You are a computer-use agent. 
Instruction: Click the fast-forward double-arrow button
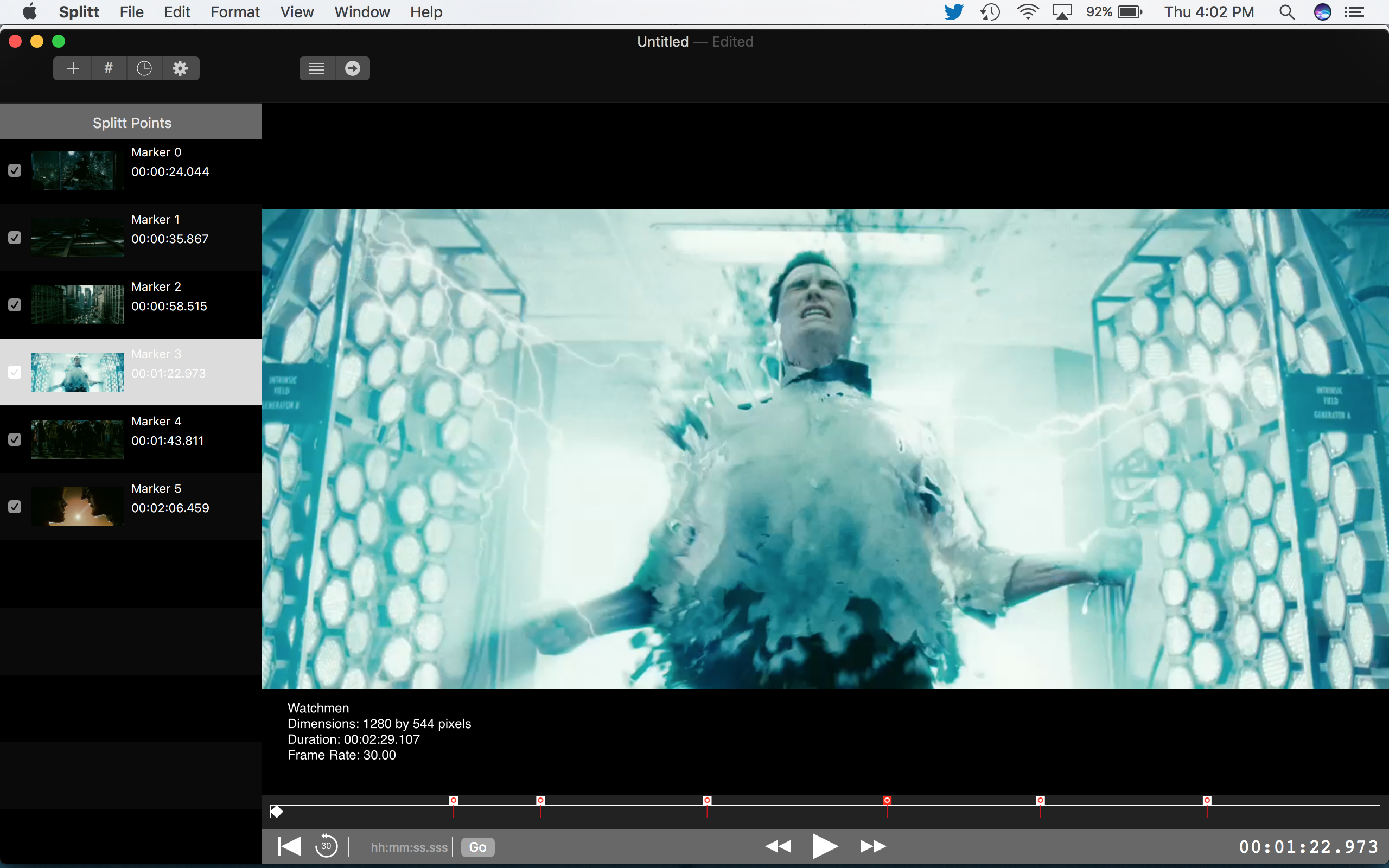tap(873, 846)
